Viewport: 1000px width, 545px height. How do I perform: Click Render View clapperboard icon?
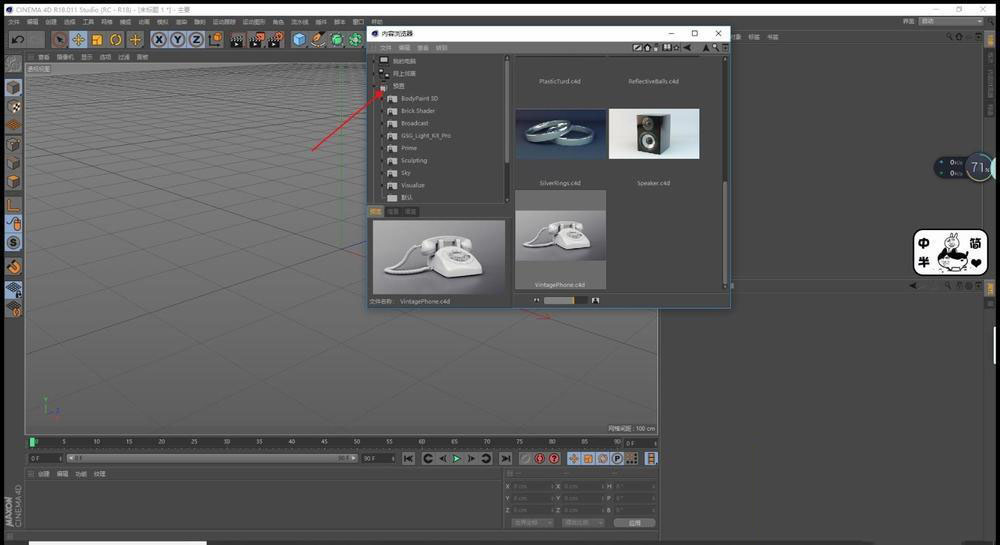pos(237,40)
